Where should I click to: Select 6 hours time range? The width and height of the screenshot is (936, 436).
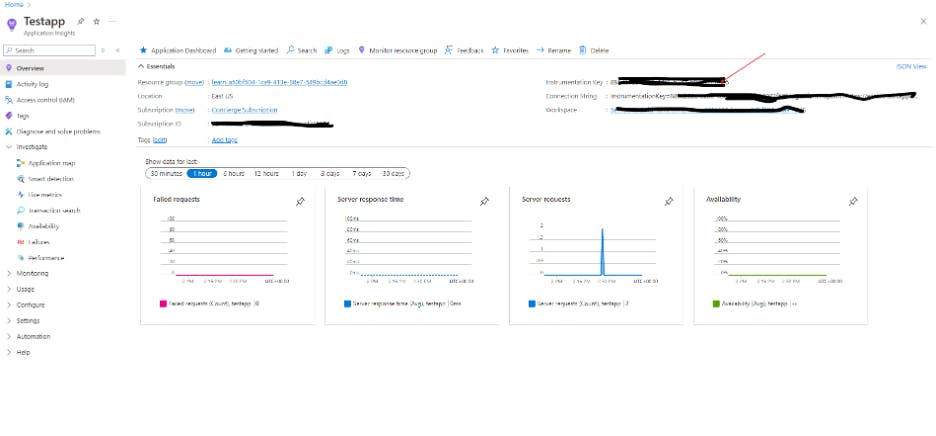(x=234, y=173)
